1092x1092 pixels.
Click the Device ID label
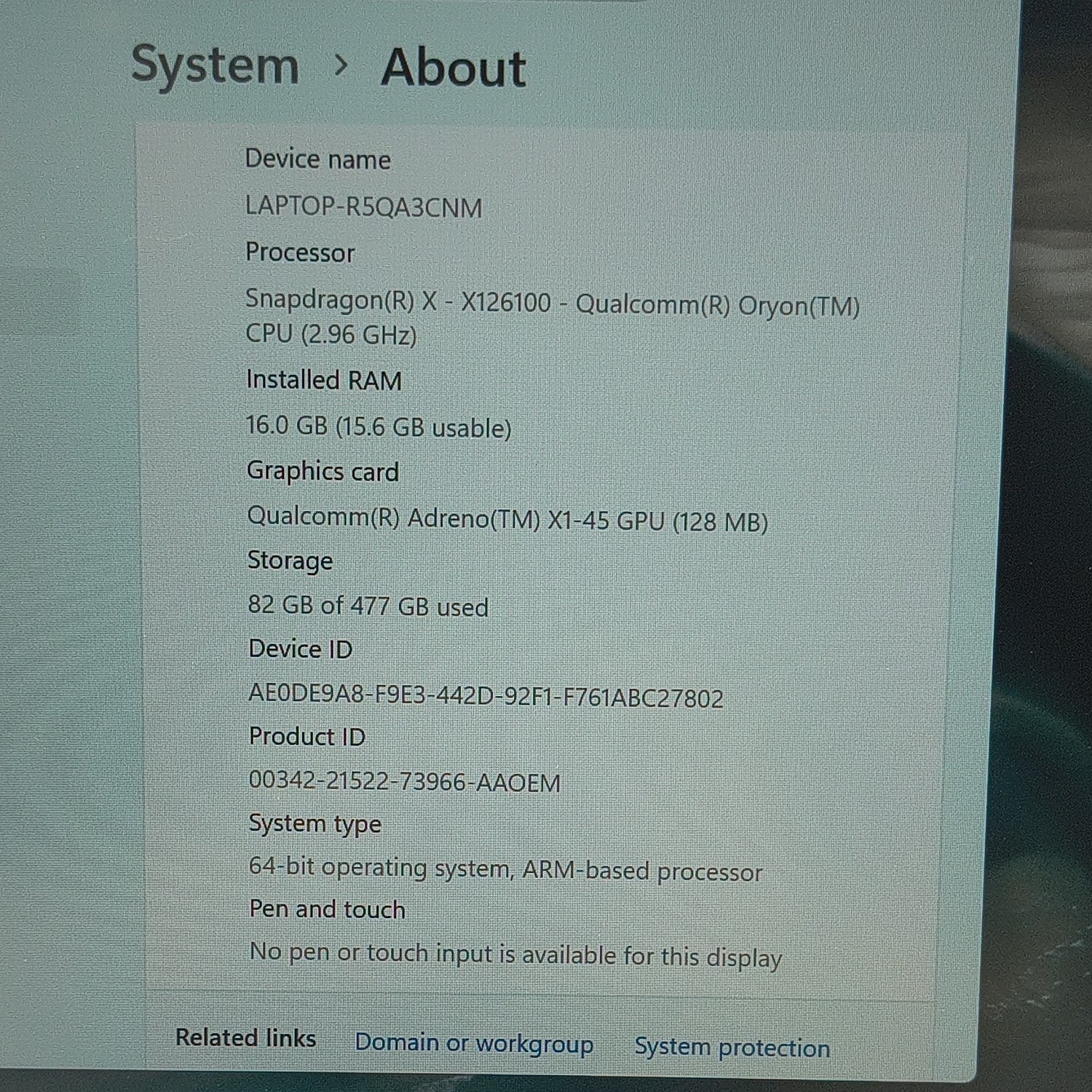(x=300, y=649)
